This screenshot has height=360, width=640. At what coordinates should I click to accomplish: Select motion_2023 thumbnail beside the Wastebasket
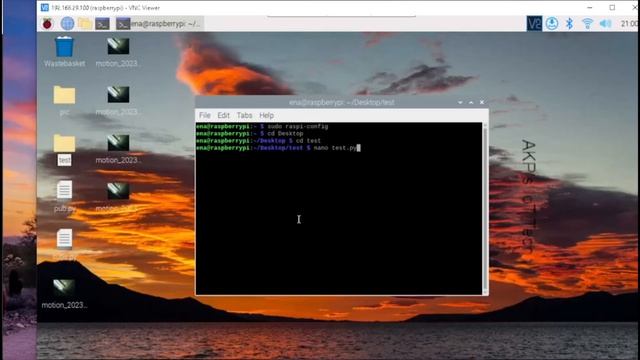[118, 51]
